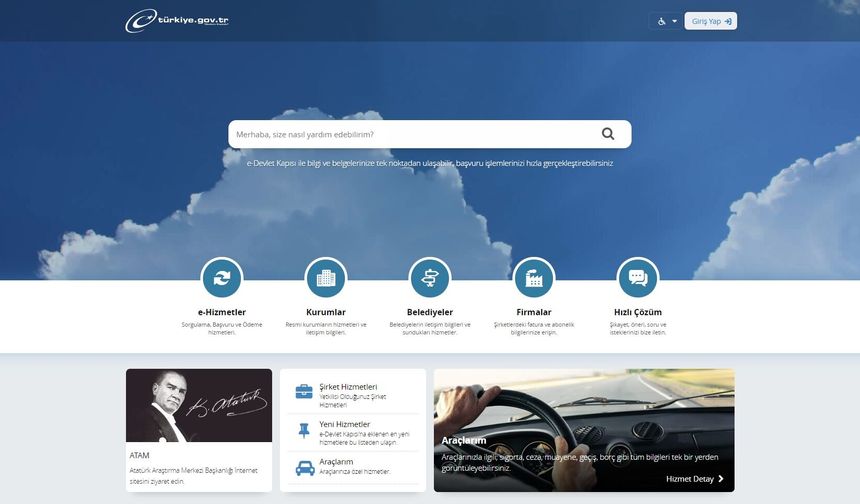The height and width of the screenshot is (504, 860).
Task: Open the Yeni Hizmetler list entry
Action: 353,432
